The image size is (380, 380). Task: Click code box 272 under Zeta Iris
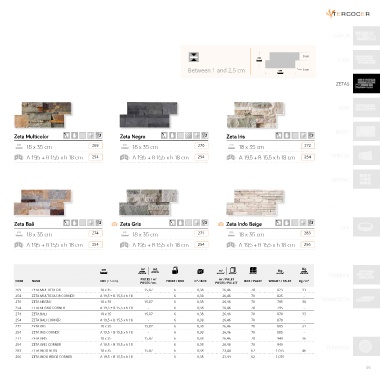[x=308, y=146]
